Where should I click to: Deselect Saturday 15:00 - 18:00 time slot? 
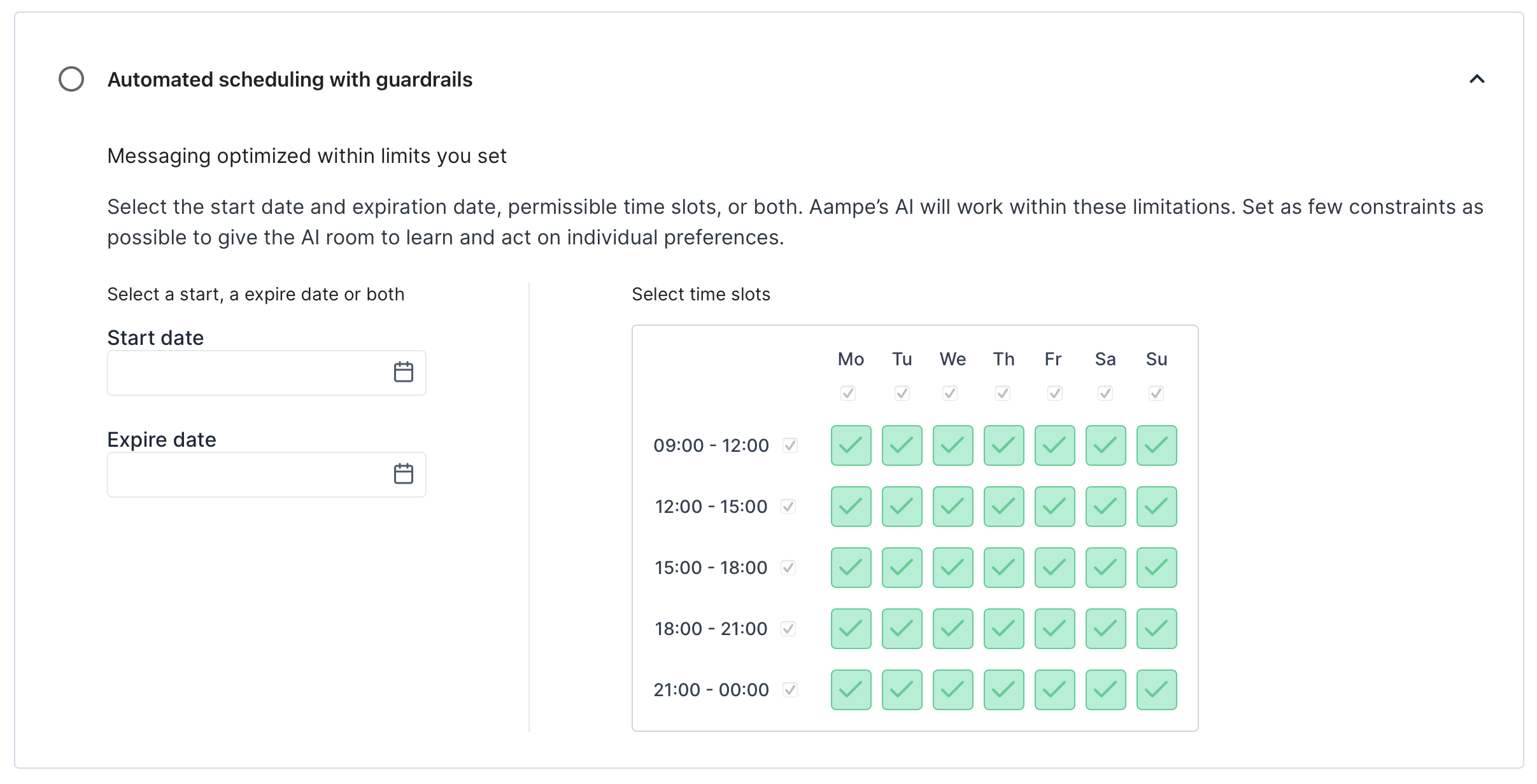[1106, 568]
